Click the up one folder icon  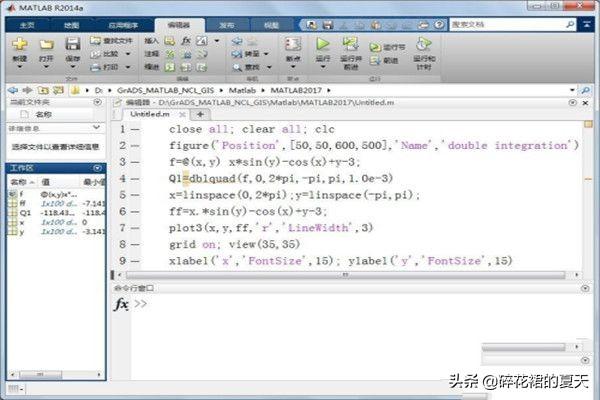pyautogui.click(x=43, y=90)
